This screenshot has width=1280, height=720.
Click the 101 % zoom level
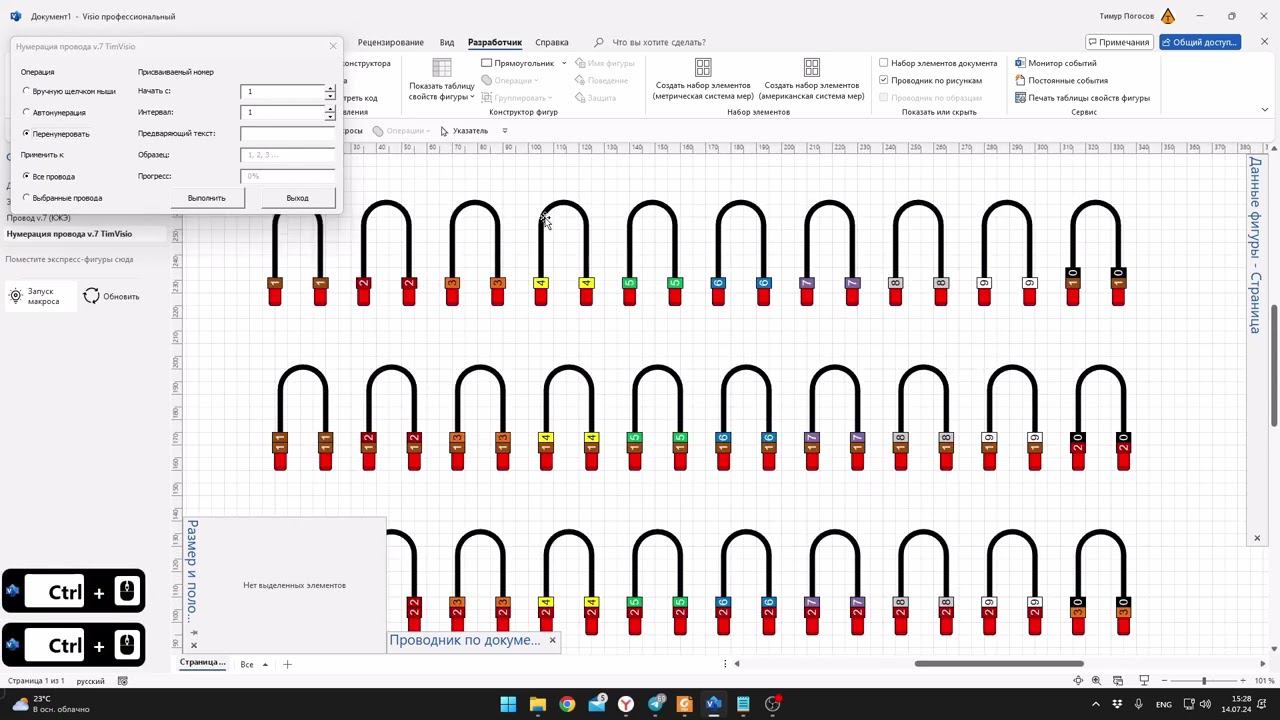click(1264, 681)
